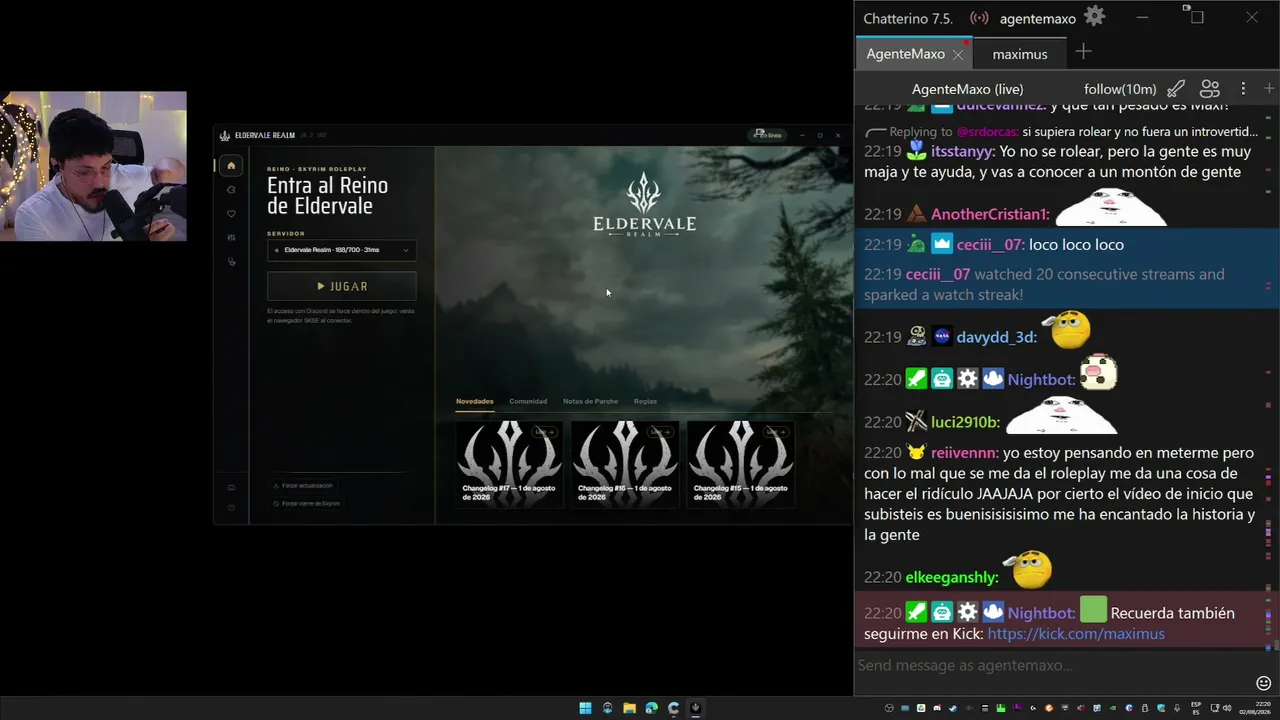1280x720 pixels.
Task: Click the ESP language indicator in the taskbar
Action: (x=1197, y=708)
